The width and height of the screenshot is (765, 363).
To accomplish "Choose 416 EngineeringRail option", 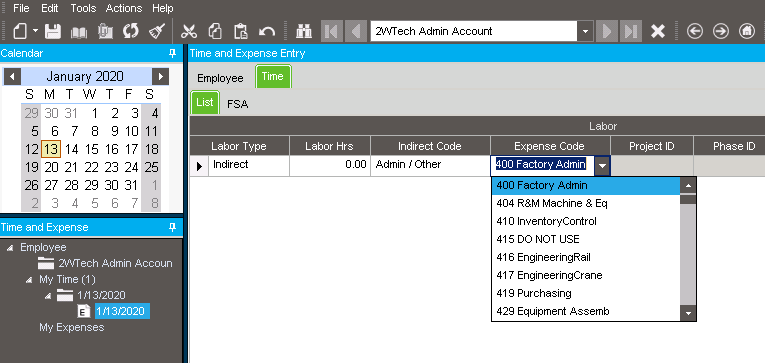I will click(x=585, y=257).
